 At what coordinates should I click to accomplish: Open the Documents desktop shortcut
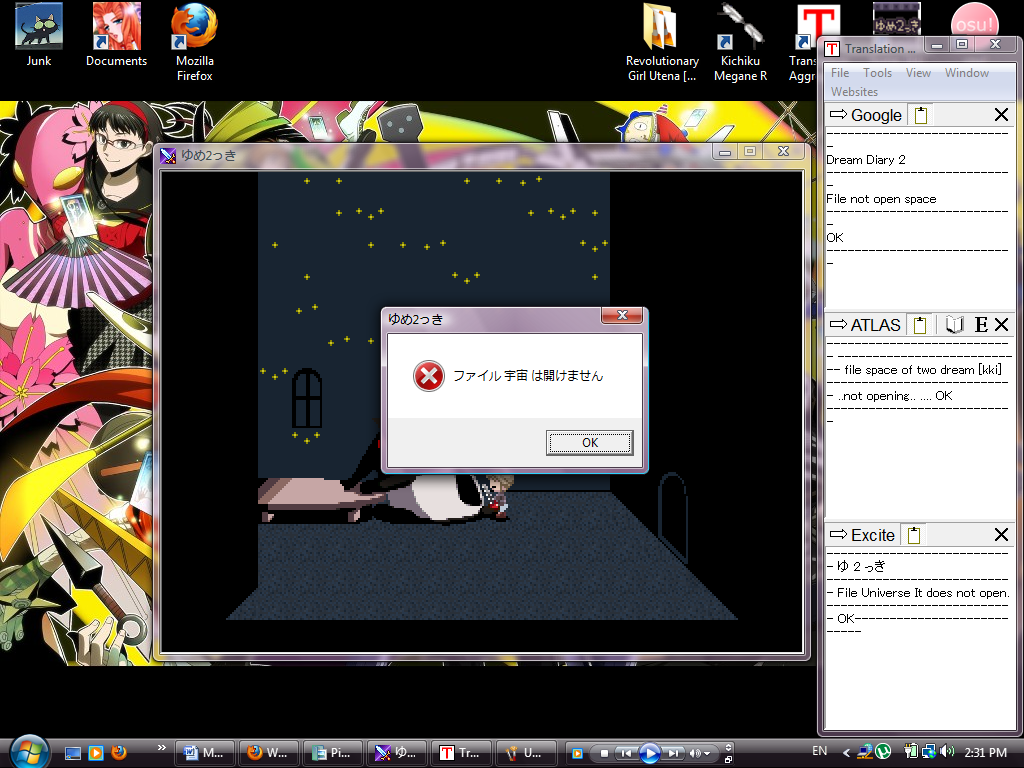(x=116, y=35)
